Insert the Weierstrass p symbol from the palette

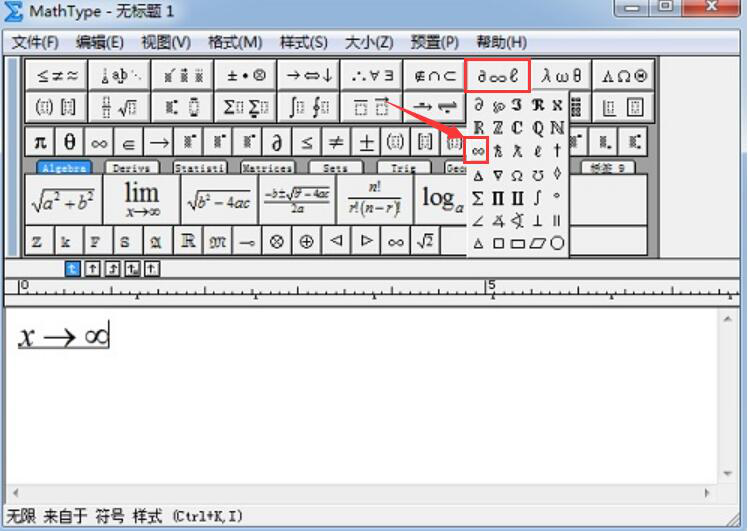(499, 105)
